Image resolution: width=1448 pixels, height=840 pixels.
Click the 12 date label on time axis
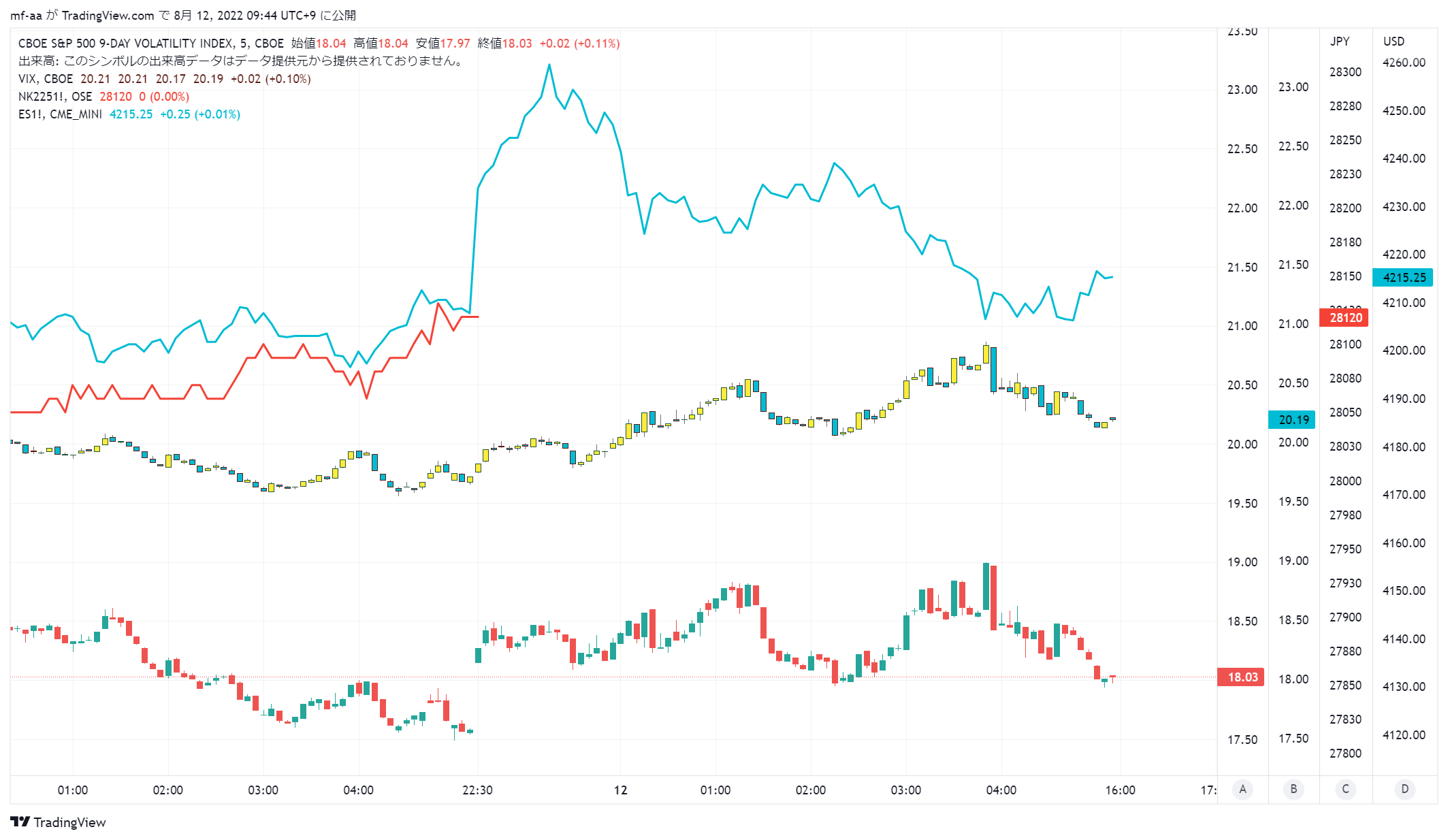620,790
